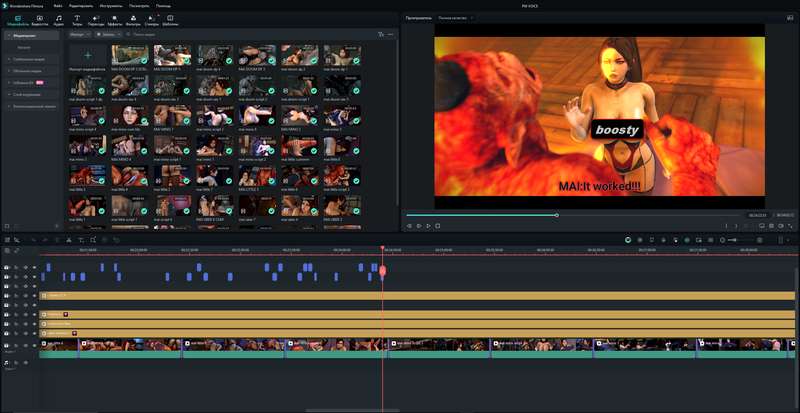Viewport: 800px width, 413px height.
Task: Expand the Запись record dropdown
Action: [109, 34]
